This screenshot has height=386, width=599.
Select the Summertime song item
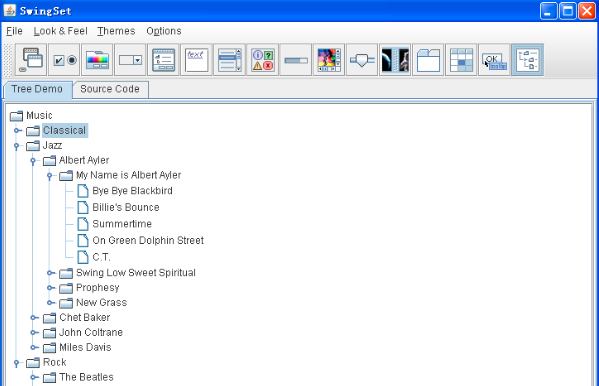pos(122,224)
